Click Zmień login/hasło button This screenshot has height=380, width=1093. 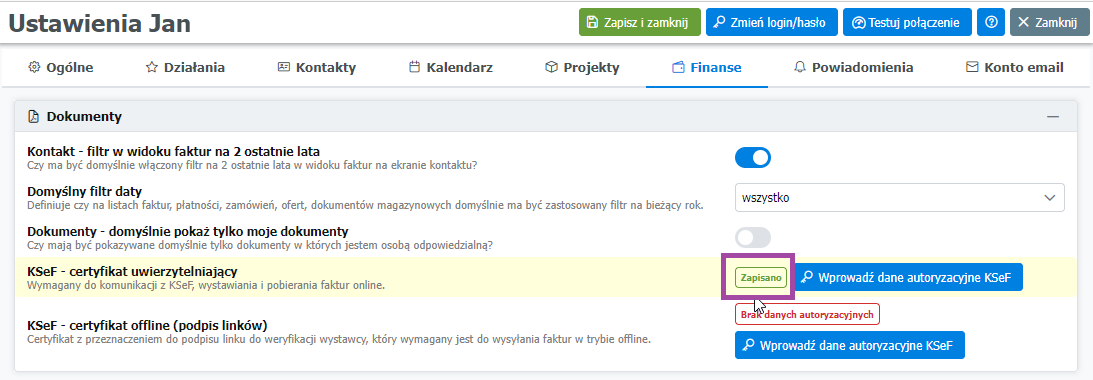[x=772, y=22]
